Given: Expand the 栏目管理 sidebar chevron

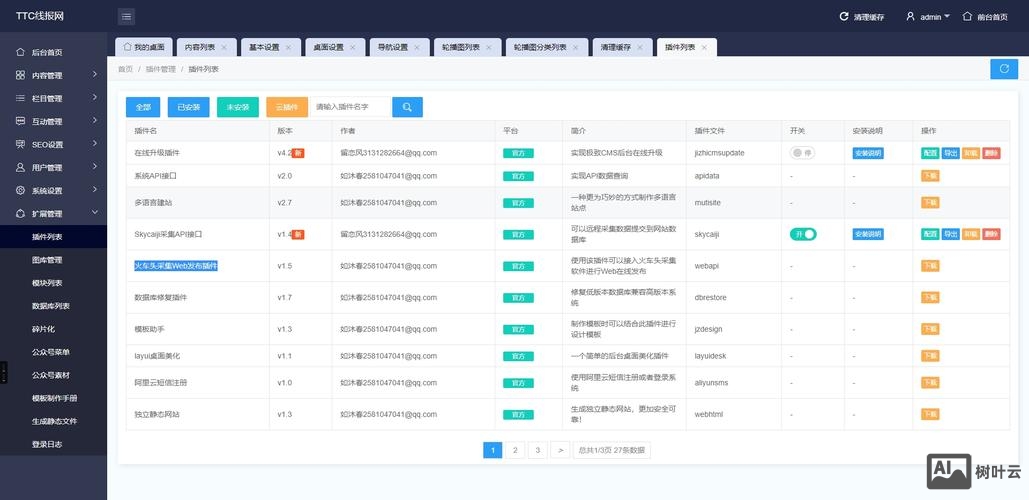Looking at the screenshot, I should click(94, 97).
